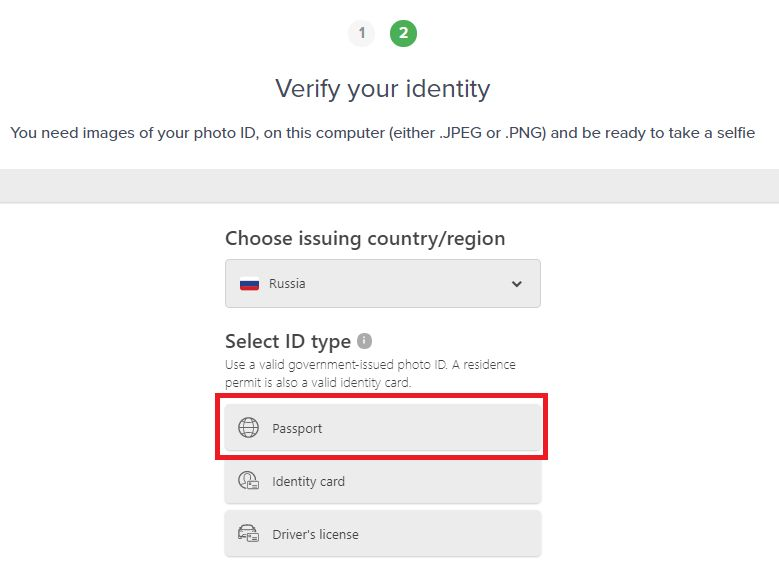Click the gray divider bar below instructions
779x575 pixels.
tap(390, 186)
